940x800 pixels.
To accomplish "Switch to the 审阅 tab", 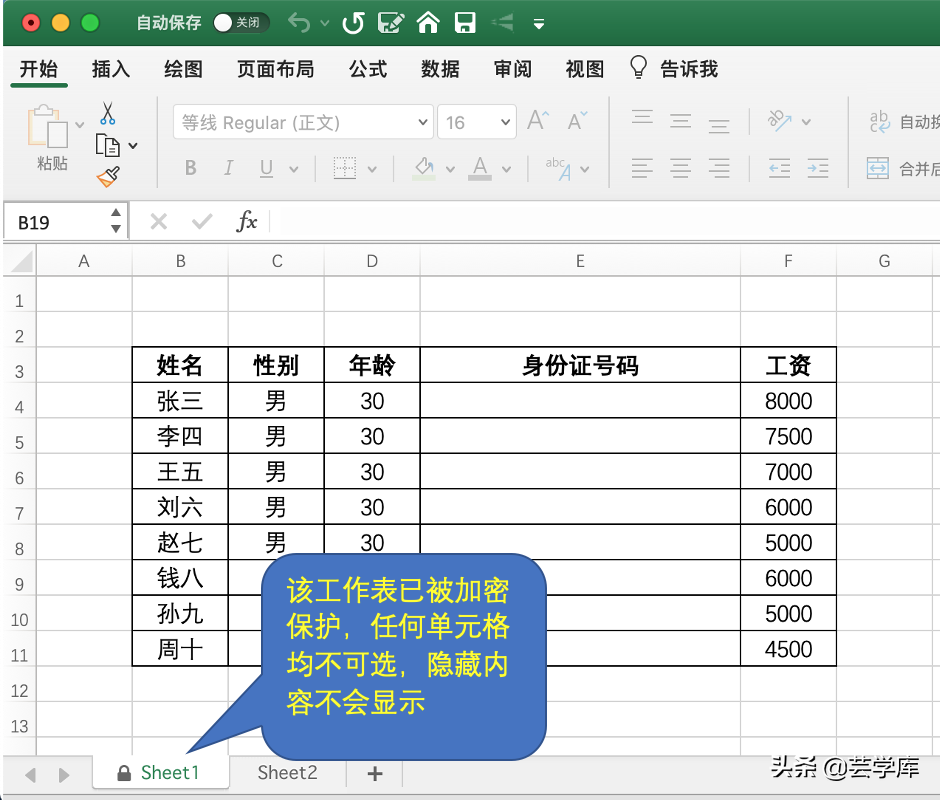I will click(x=513, y=69).
